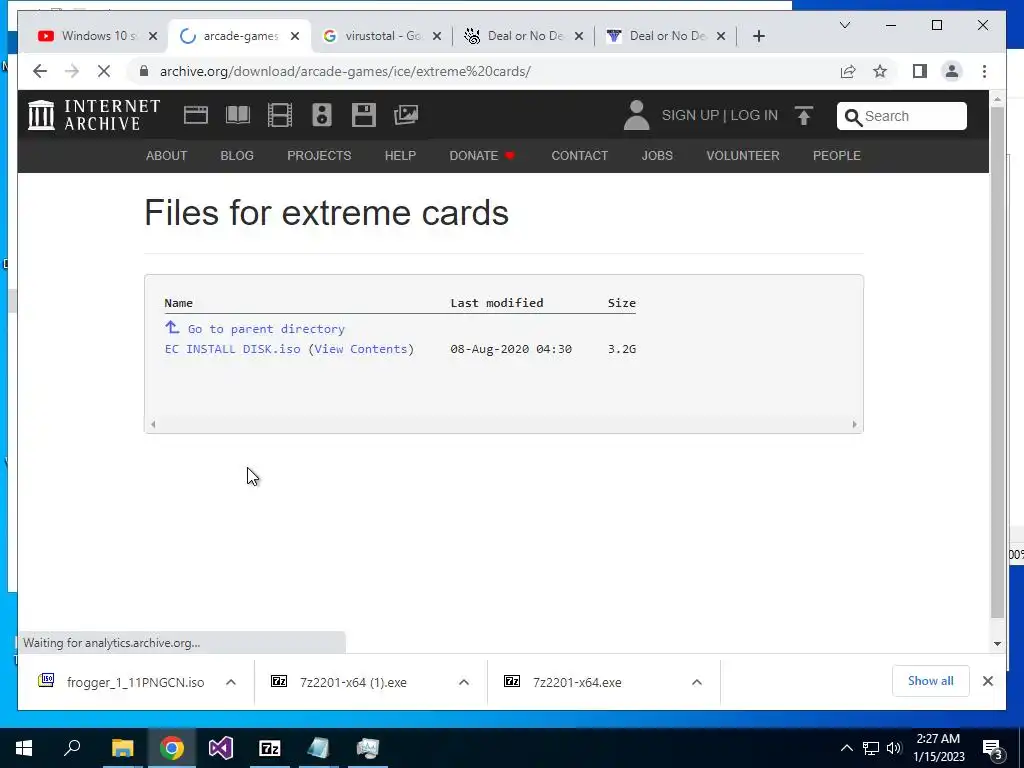The image size is (1024, 768).
Task: Open HELP in the navigation menu
Action: point(400,155)
